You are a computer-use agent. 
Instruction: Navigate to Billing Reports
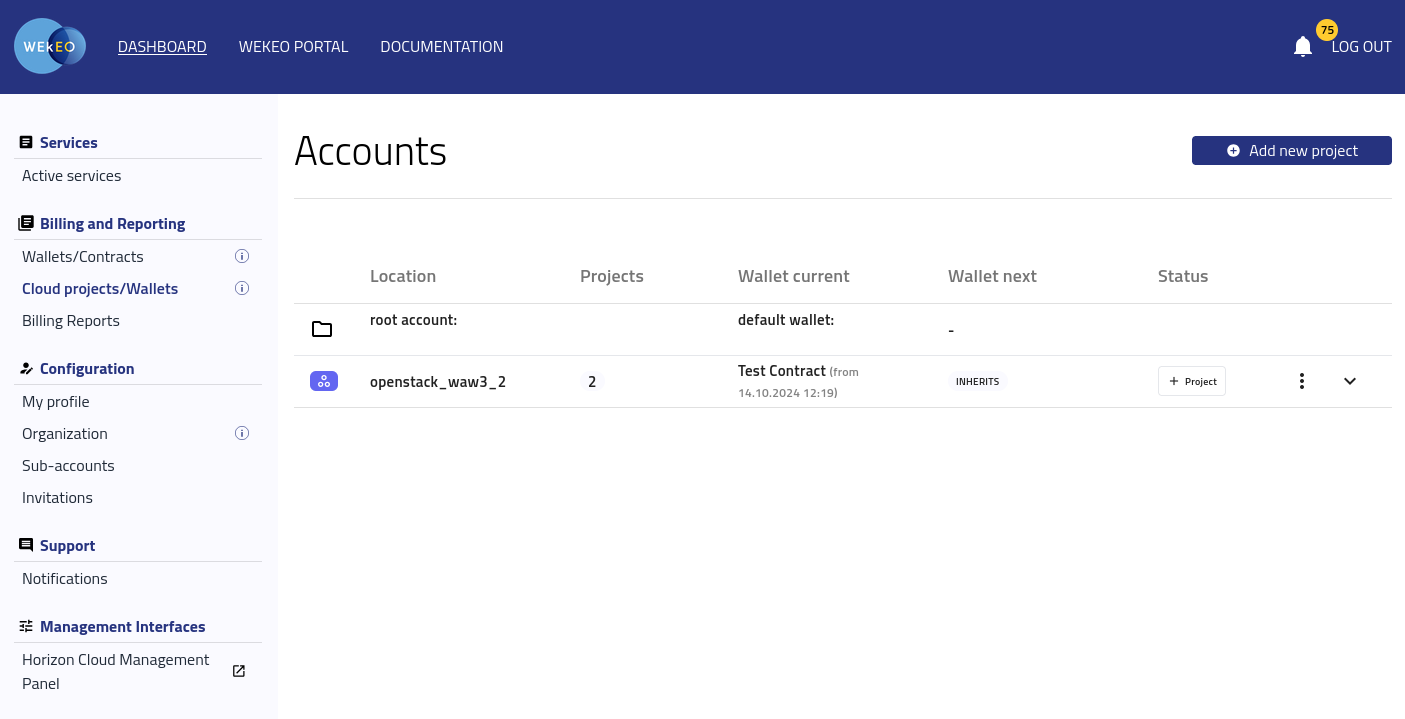pyautogui.click(x=71, y=321)
